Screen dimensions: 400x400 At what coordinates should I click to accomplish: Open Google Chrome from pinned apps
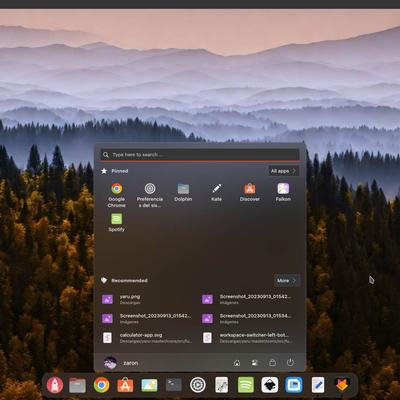[x=117, y=195]
